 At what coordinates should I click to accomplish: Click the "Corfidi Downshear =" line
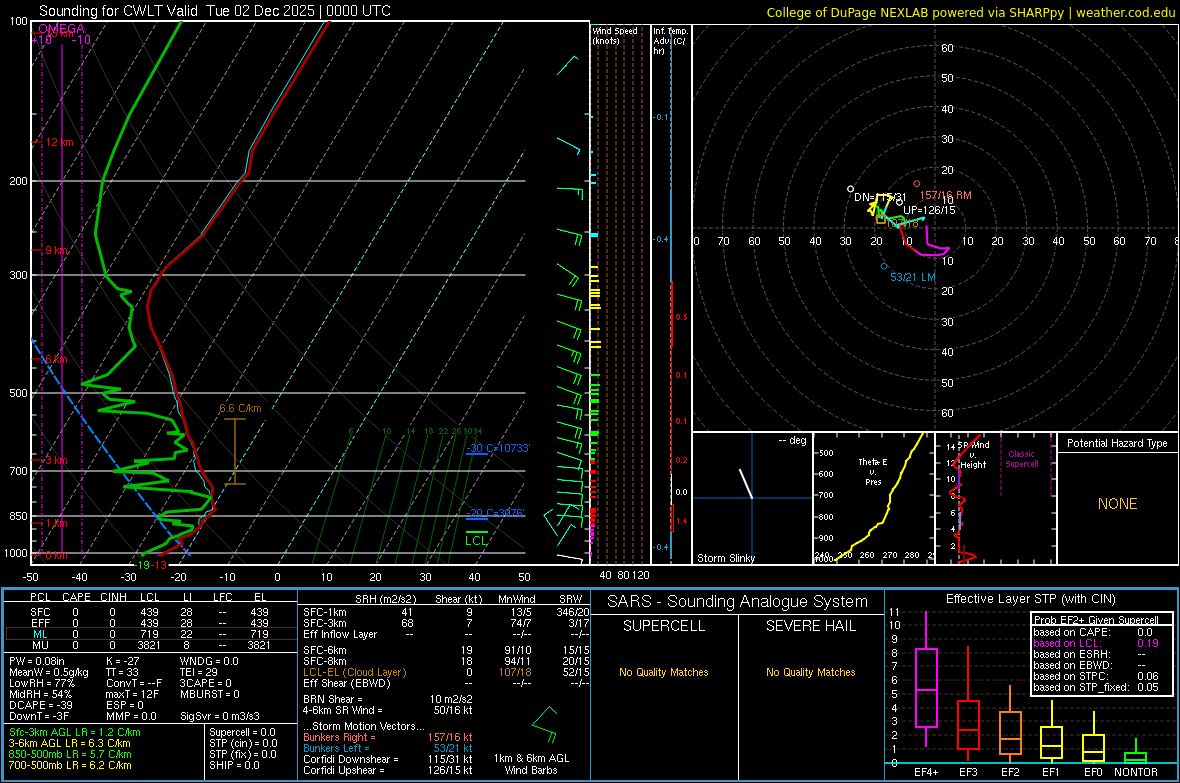[x=388, y=759]
